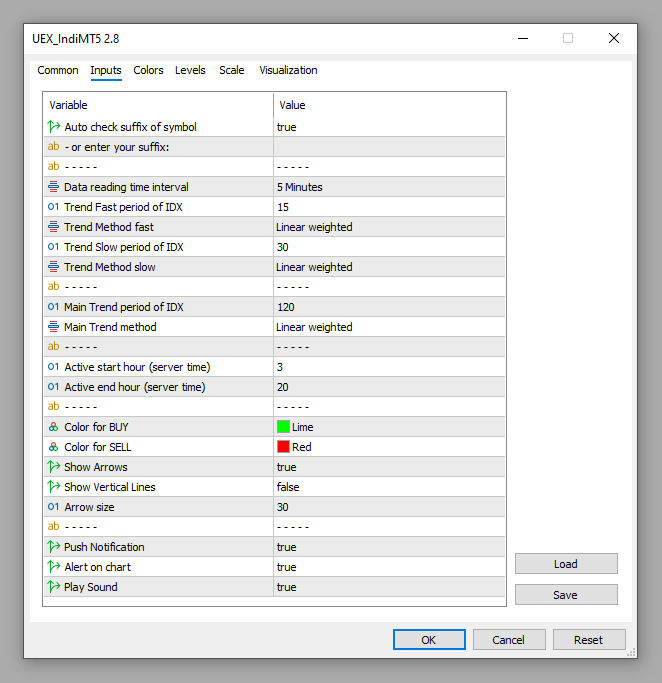Click the color icon next to Color for BUY

(54, 427)
